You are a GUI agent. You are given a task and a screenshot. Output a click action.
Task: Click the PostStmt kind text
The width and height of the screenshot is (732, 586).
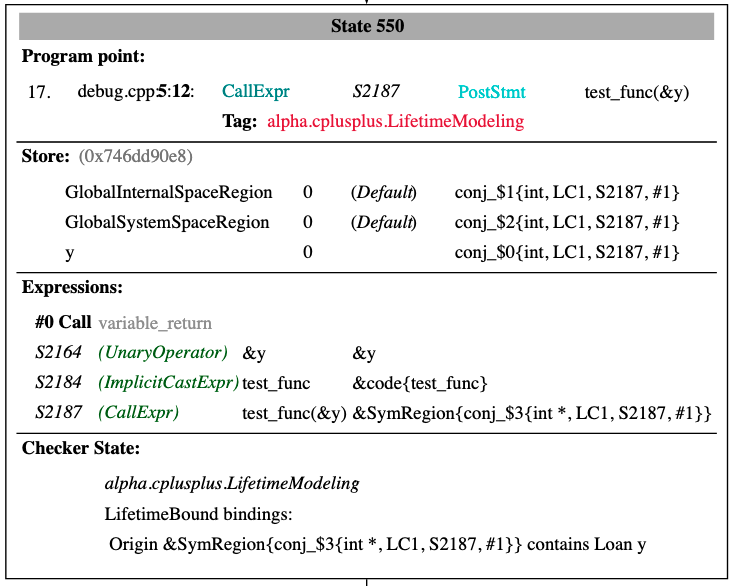tap(492, 92)
